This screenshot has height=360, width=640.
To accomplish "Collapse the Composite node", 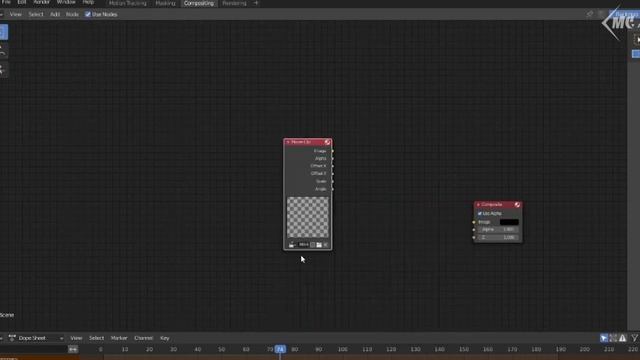I will pyautogui.click(x=478, y=204).
